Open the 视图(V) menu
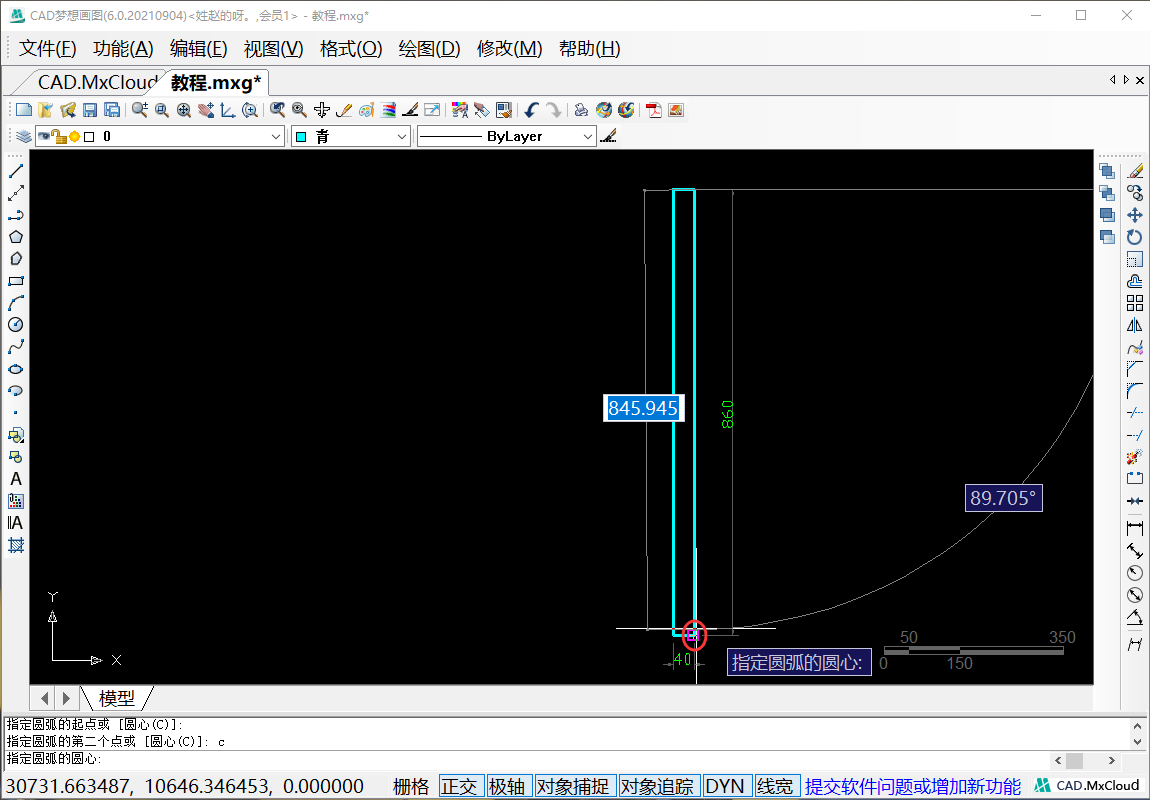Screen dimensions: 1150x800 (x=274, y=48)
